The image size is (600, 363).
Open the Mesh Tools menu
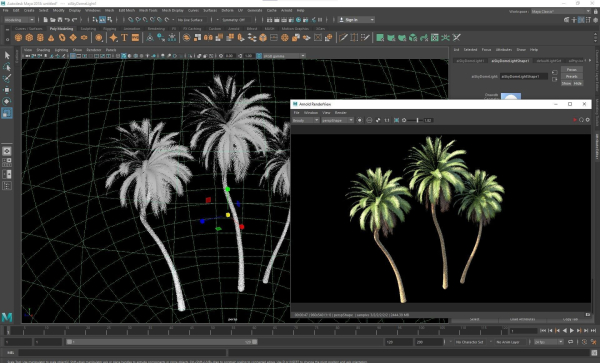tap(148, 10)
